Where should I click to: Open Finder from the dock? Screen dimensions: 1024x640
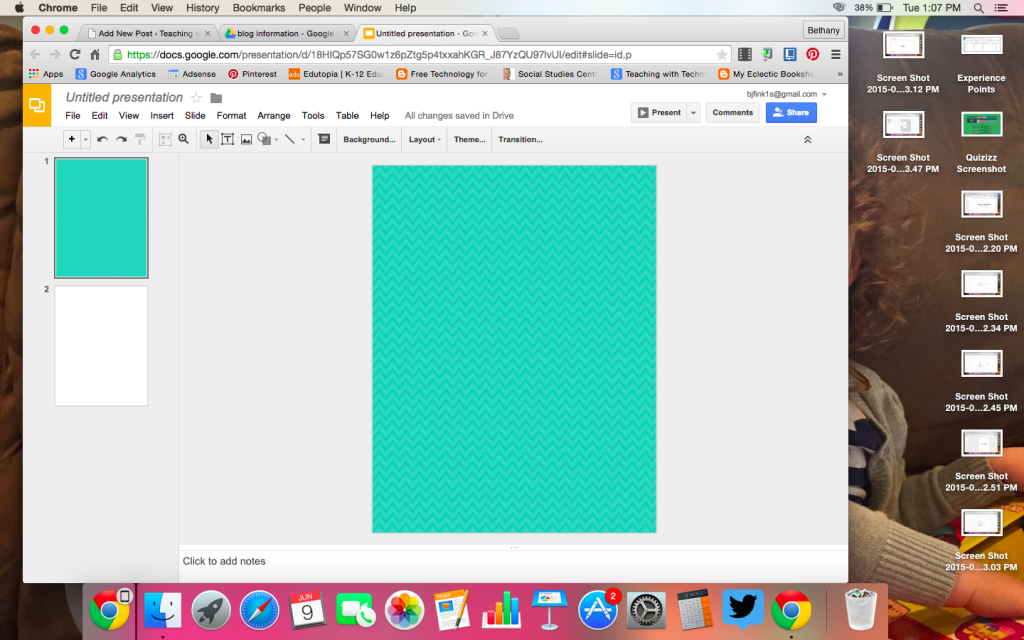162,611
